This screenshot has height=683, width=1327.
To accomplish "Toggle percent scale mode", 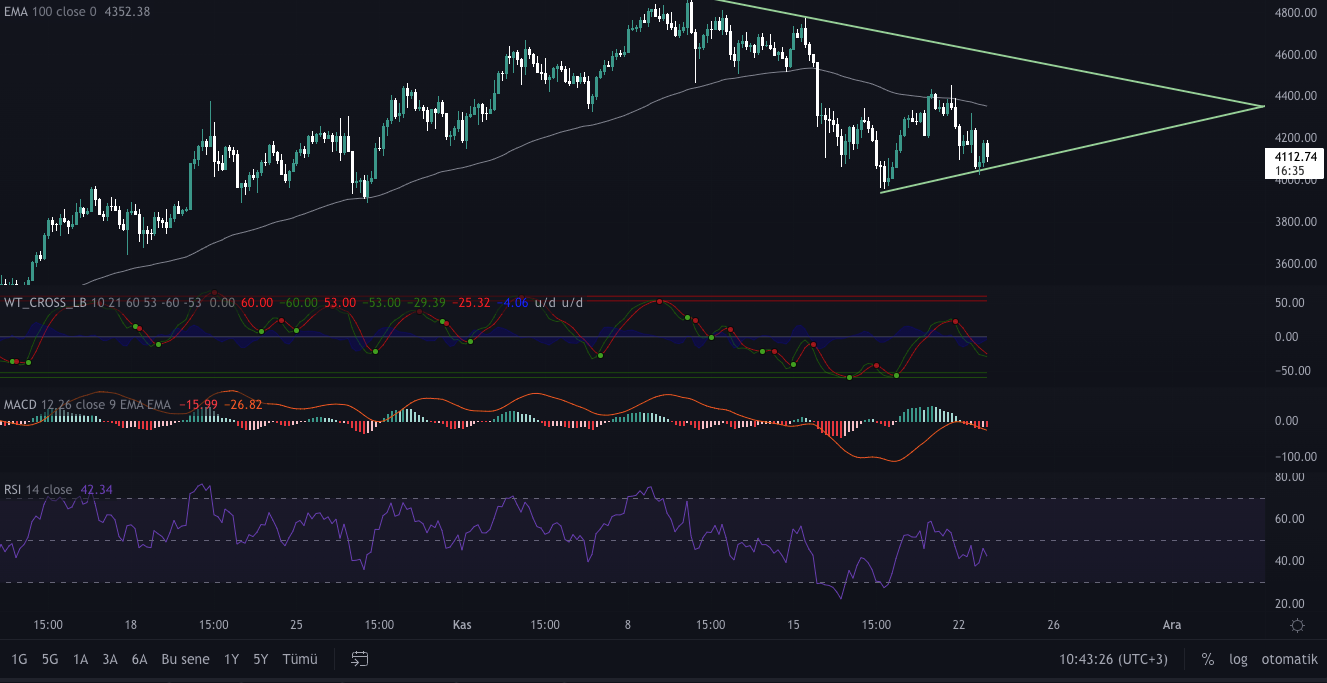I will 1207,659.
